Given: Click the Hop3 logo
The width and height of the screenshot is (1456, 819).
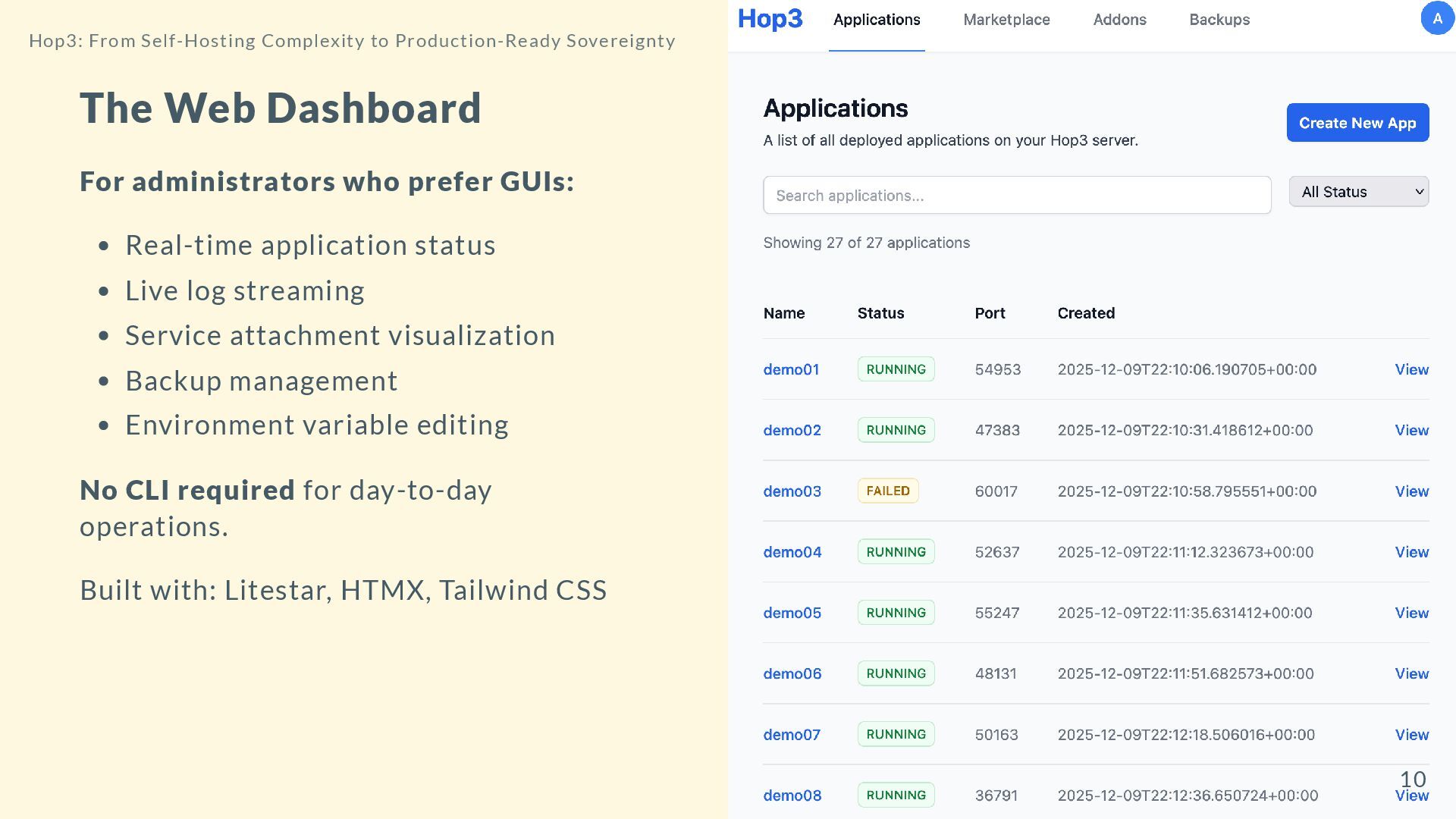Looking at the screenshot, I should point(770,19).
